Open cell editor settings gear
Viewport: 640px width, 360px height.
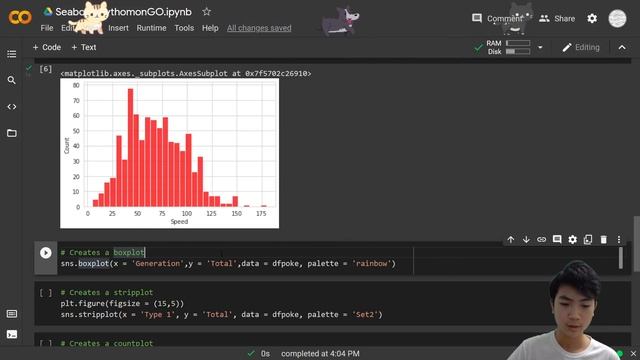[573, 239]
